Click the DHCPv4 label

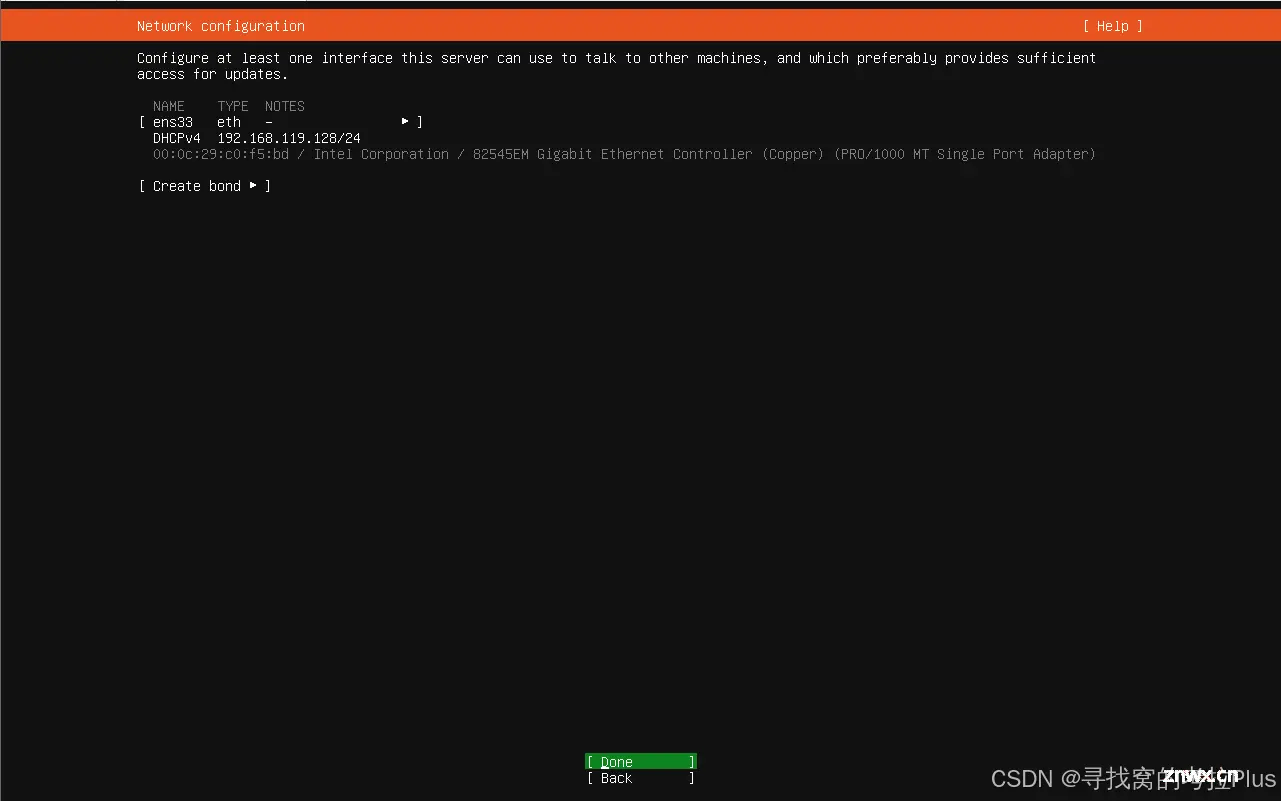click(x=177, y=138)
